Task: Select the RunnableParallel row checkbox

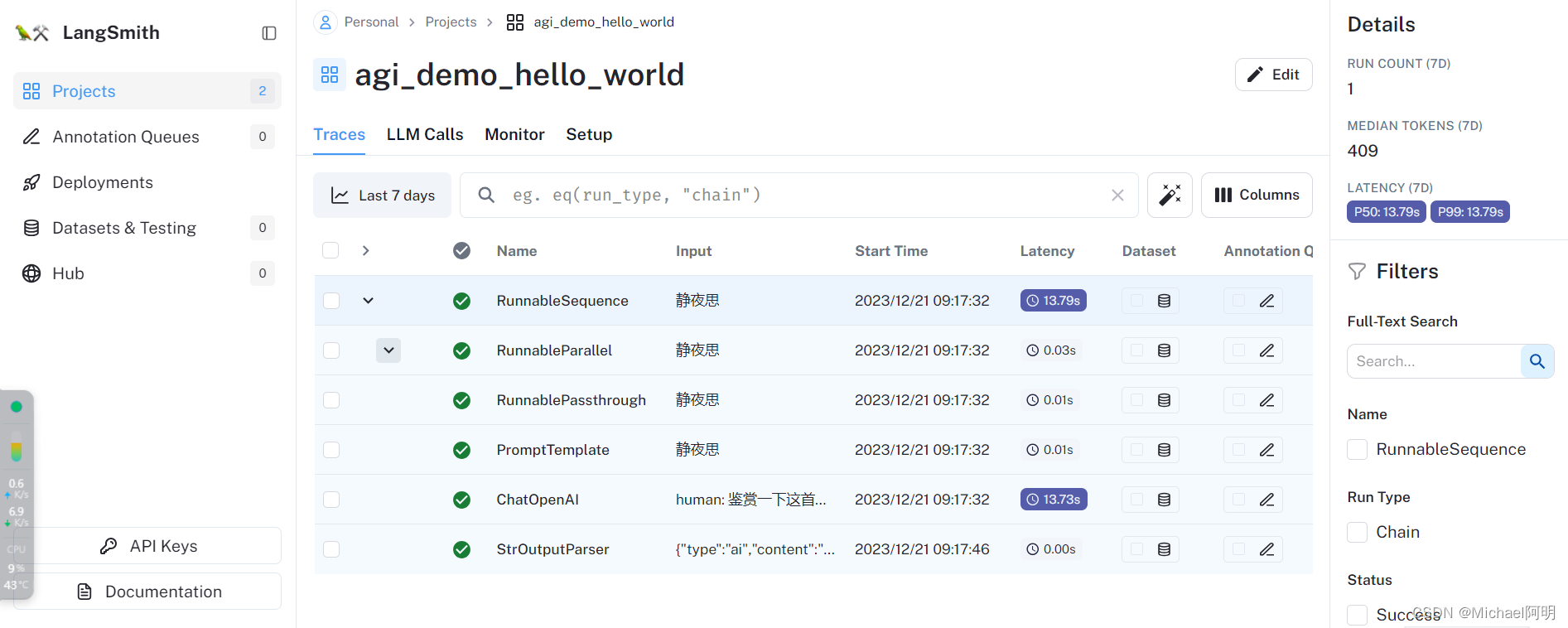Action: (x=331, y=350)
